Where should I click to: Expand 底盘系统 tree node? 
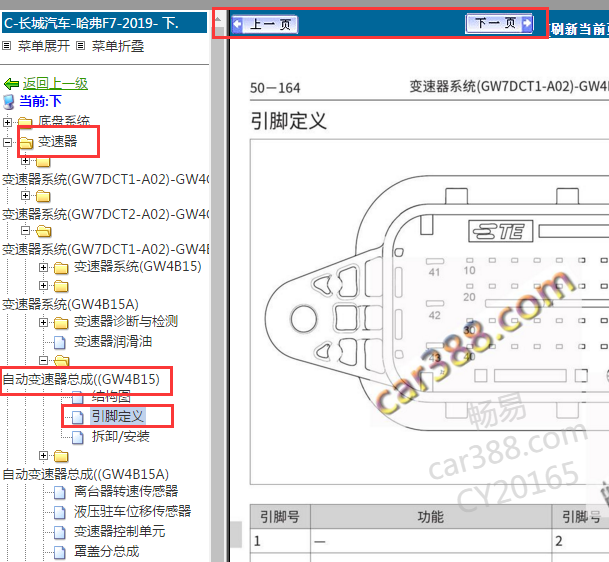click(7, 122)
